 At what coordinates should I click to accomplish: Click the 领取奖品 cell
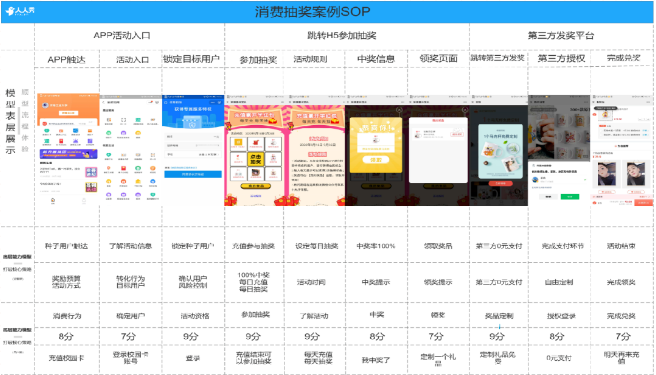(438, 246)
